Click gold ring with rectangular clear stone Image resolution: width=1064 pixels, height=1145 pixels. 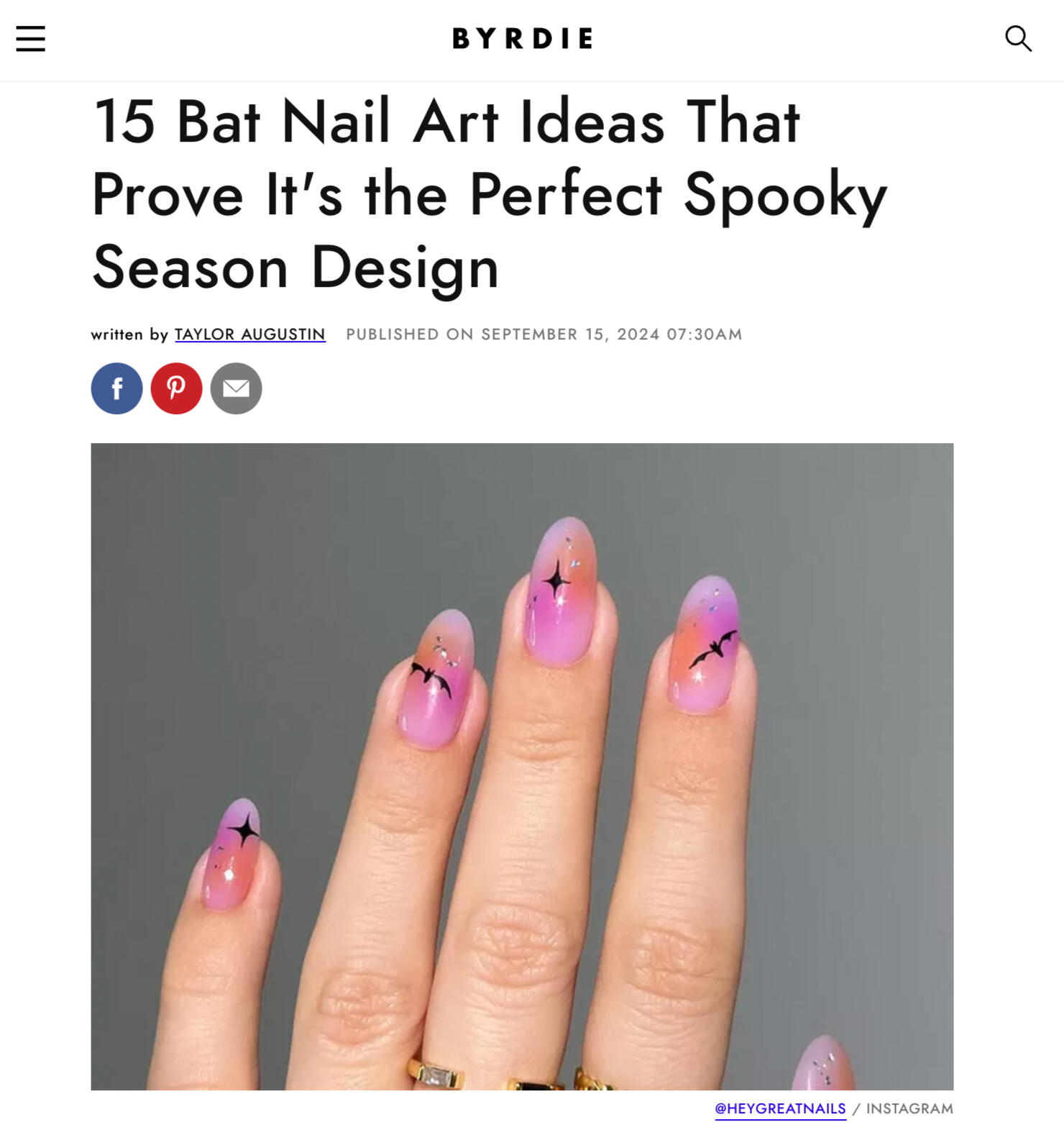coord(436,1075)
